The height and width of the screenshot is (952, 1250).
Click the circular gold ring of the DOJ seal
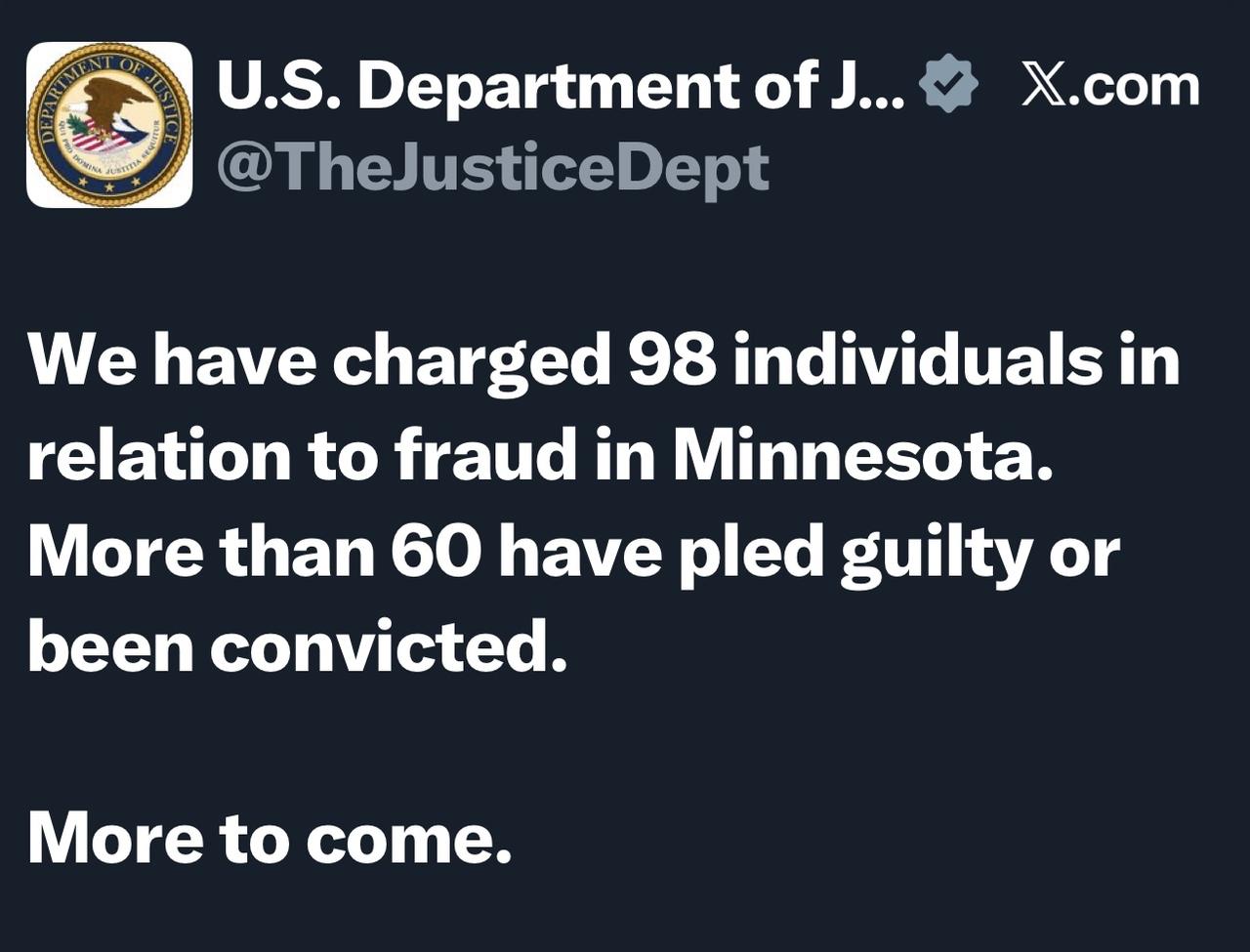[109, 54]
